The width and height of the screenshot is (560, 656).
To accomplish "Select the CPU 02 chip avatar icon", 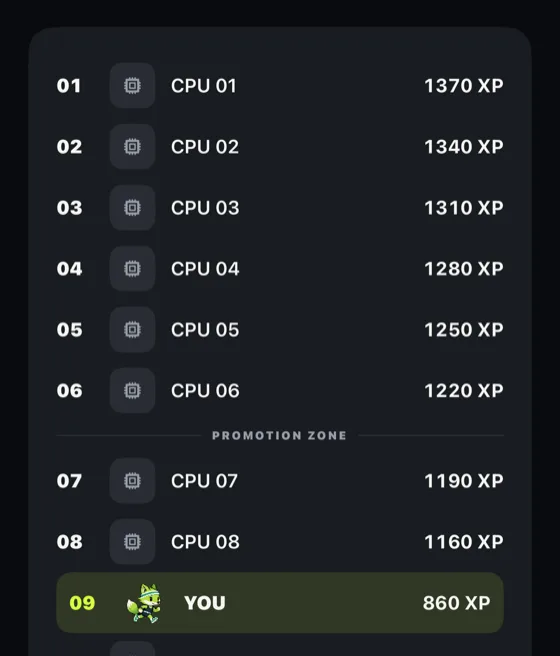I will (x=132, y=147).
